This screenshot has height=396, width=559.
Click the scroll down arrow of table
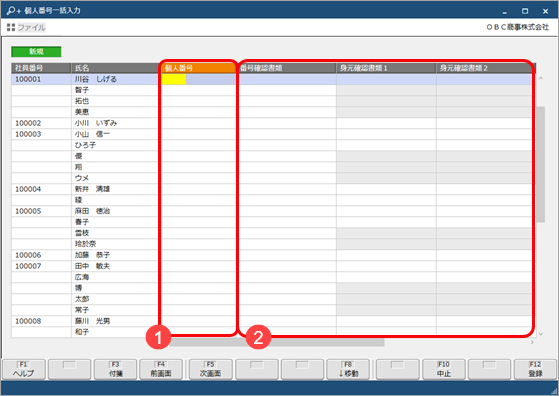pyautogui.click(x=540, y=334)
